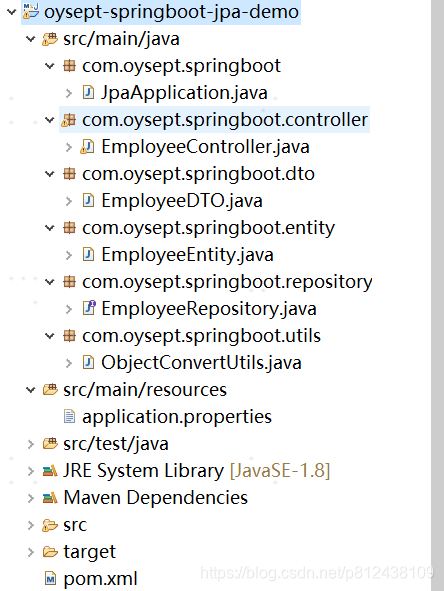Click the src/test/java folder icon
The image size is (444, 591).
click(x=50, y=444)
